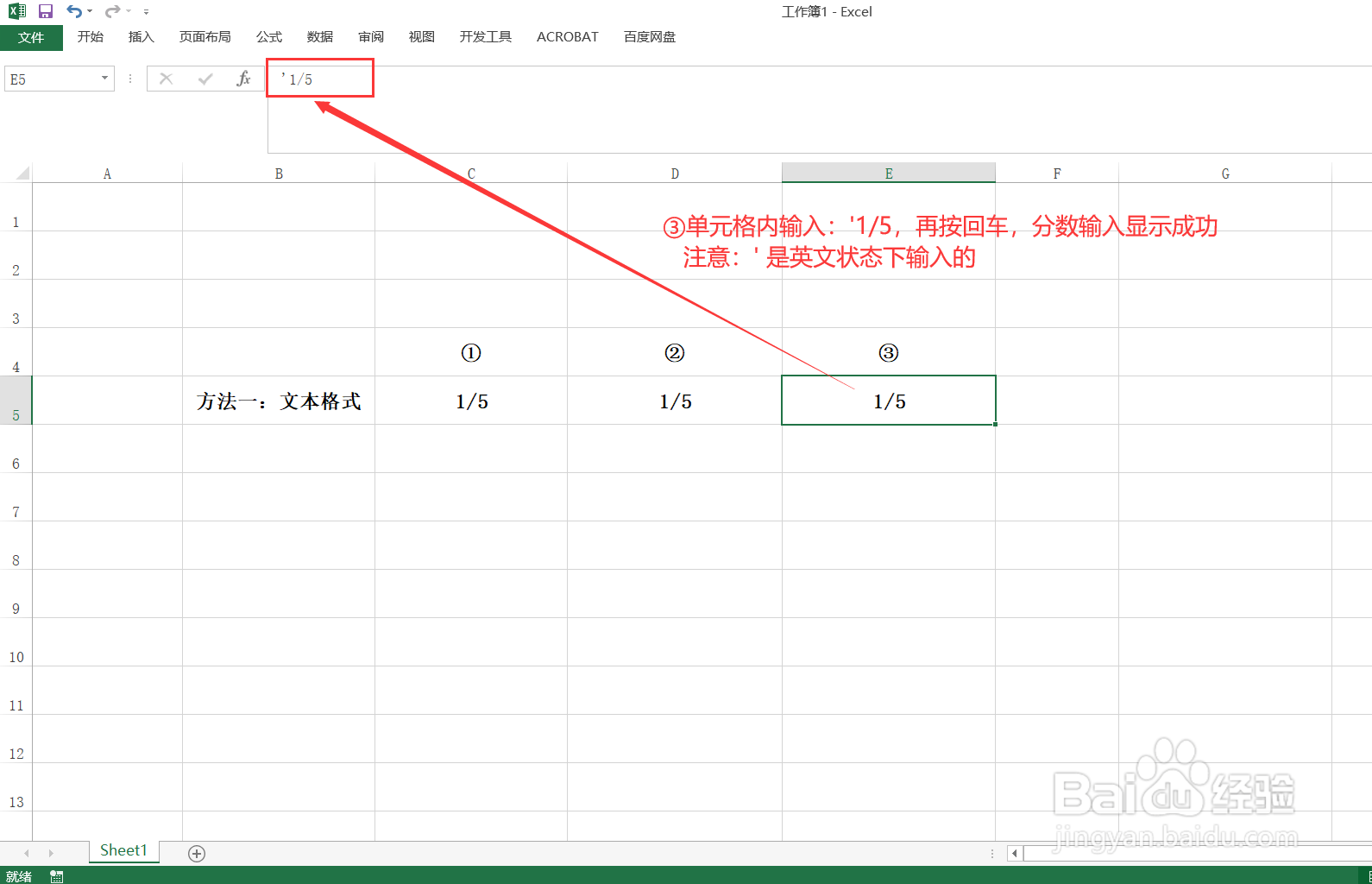Viewport: 1372px width, 884px height.
Task: Select column F header
Action: 1057,174
